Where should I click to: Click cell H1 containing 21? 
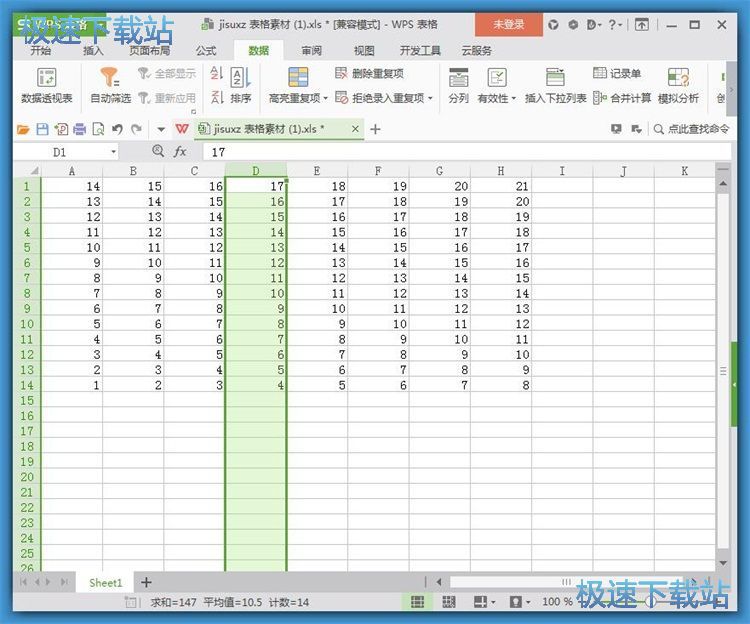click(x=501, y=186)
